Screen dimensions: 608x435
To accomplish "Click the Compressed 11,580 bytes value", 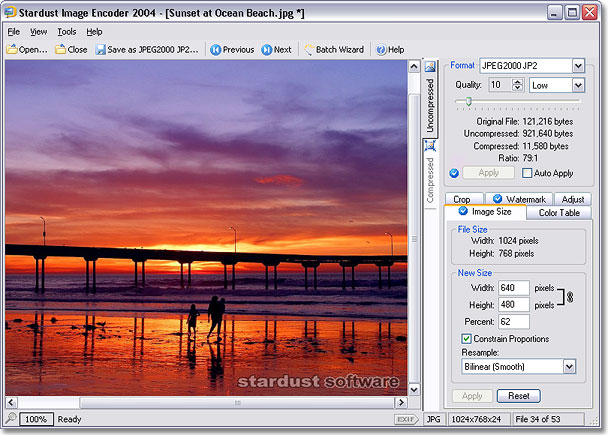I will click(x=545, y=146).
